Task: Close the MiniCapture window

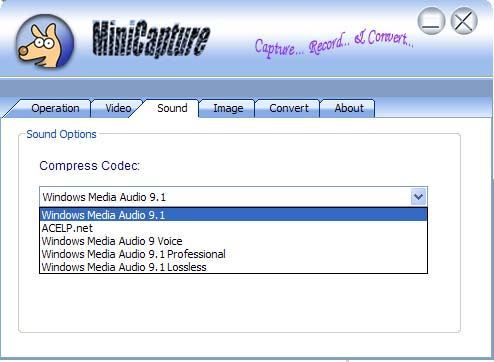Action: pyautogui.click(x=464, y=21)
